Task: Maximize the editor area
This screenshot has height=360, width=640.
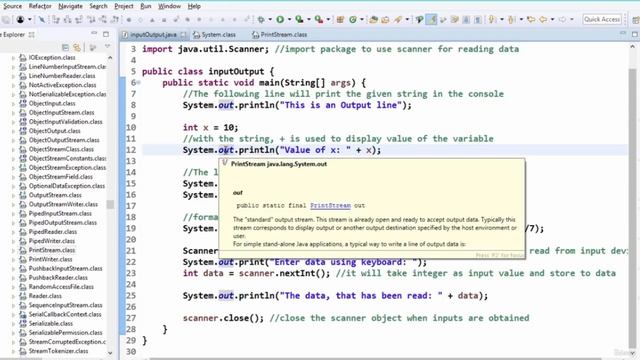Action: 635,34
